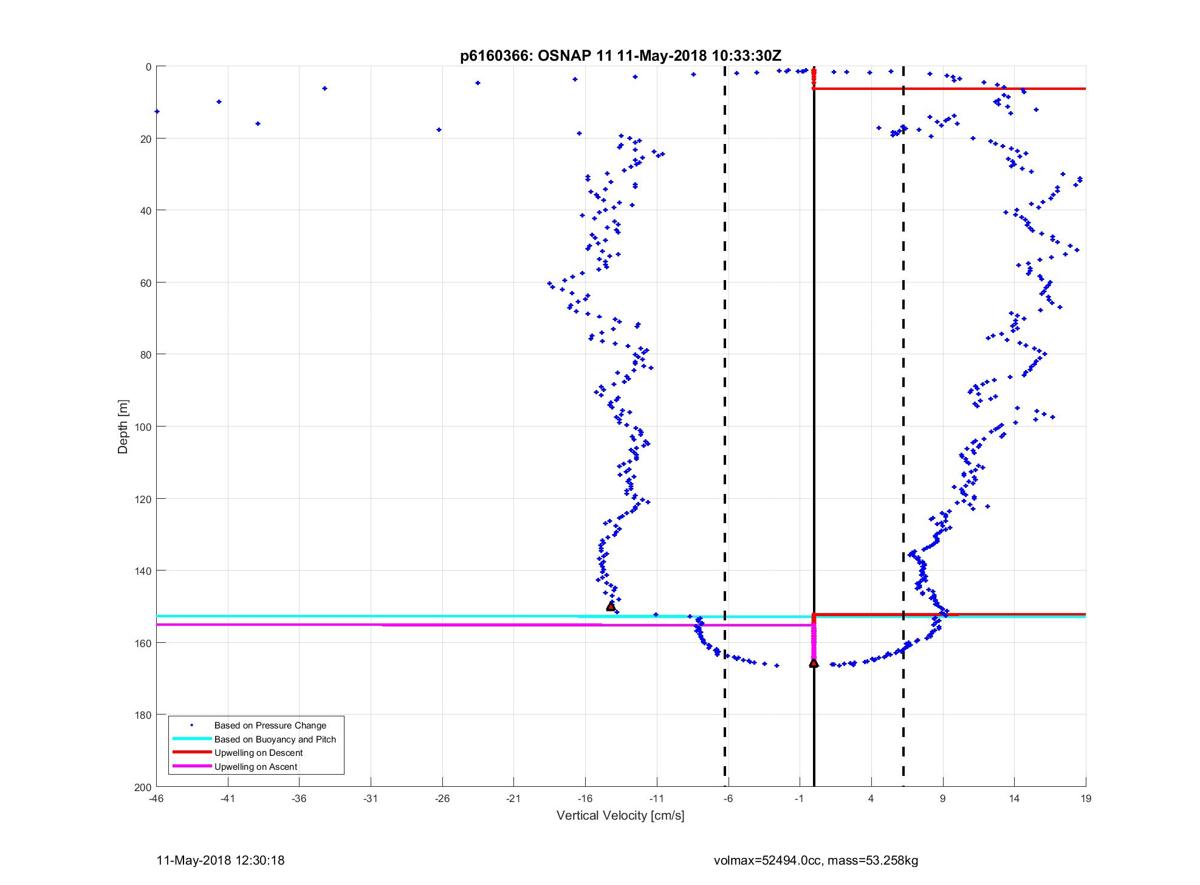The width and height of the screenshot is (1200, 885).
Task: Click legend entry 'Upwelling on Ascent'
Action: pyautogui.click(x=256, y=767)
